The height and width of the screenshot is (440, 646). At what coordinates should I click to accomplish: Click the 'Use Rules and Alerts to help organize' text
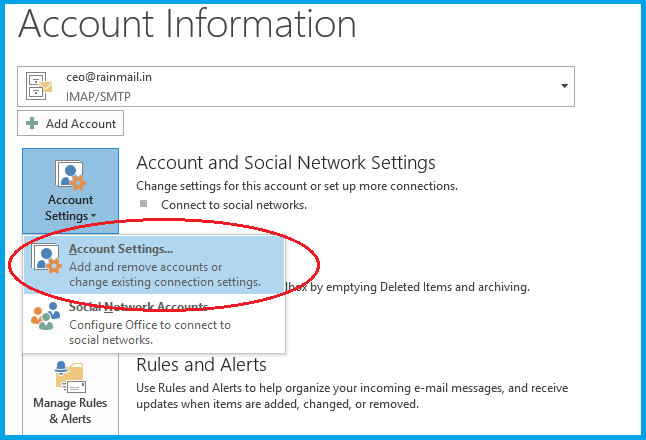(x=352, y=396)
